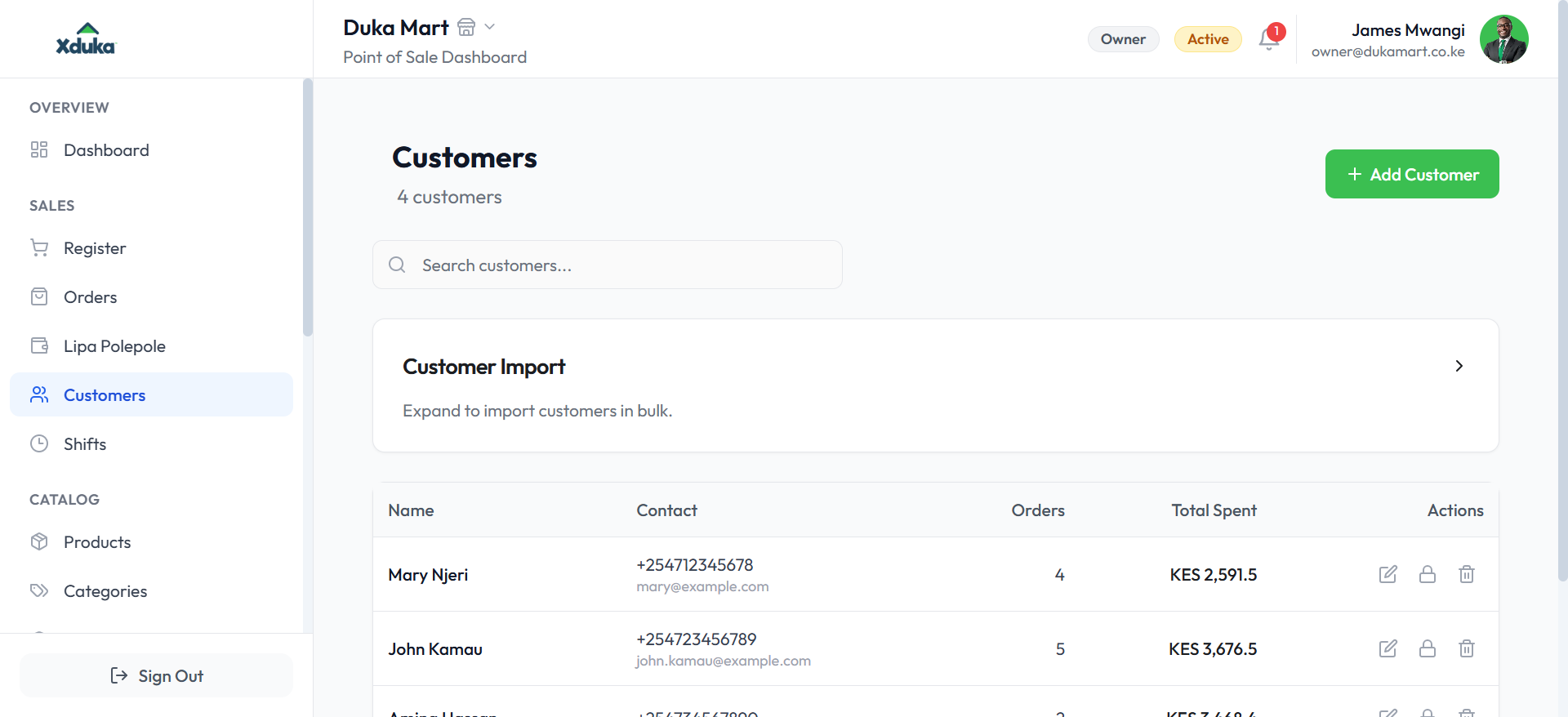
Task: Click the Orders column header
Action: pyautogui.click(x=1038, y=510)
